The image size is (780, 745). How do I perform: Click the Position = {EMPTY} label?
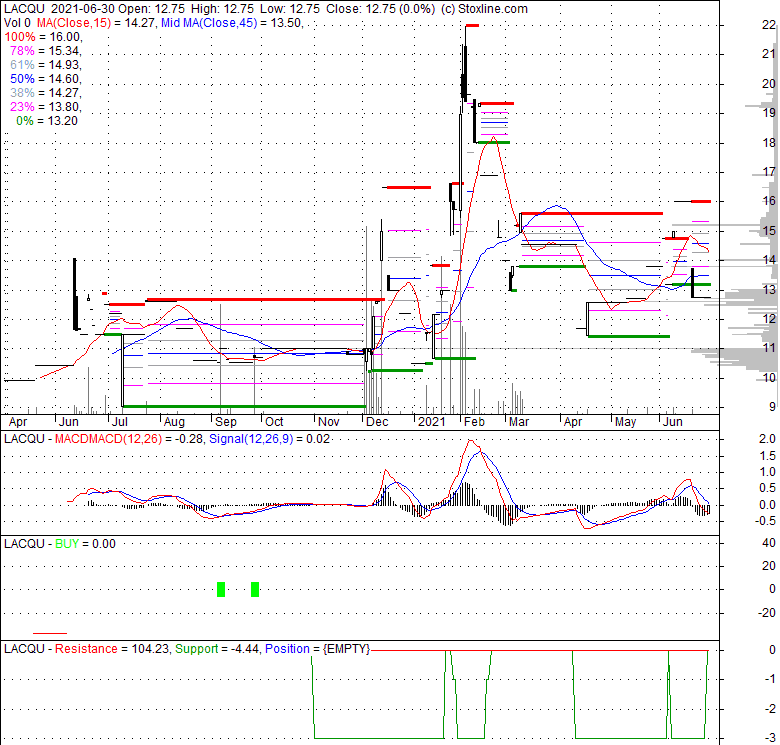pos(317,649)
